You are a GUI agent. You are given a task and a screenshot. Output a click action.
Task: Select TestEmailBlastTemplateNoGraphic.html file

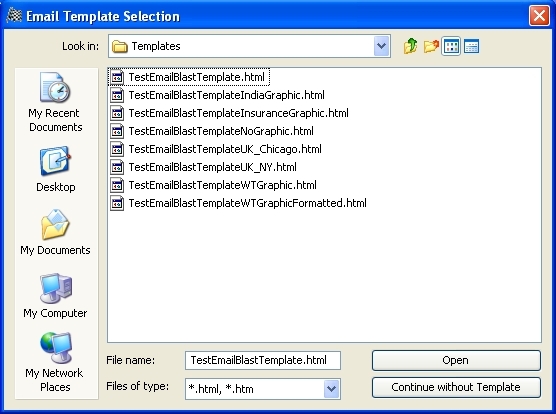212,131
